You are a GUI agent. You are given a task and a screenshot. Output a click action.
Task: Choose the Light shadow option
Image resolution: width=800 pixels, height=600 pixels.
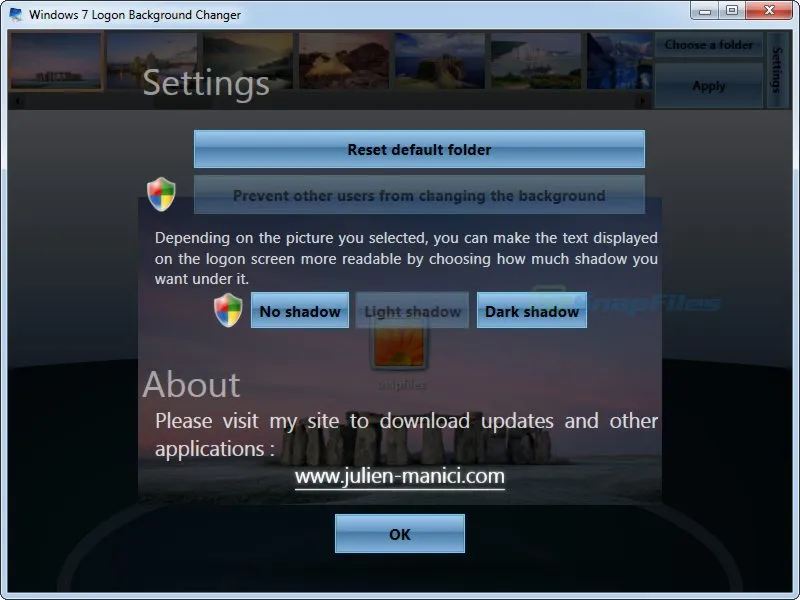click(412, 311)
